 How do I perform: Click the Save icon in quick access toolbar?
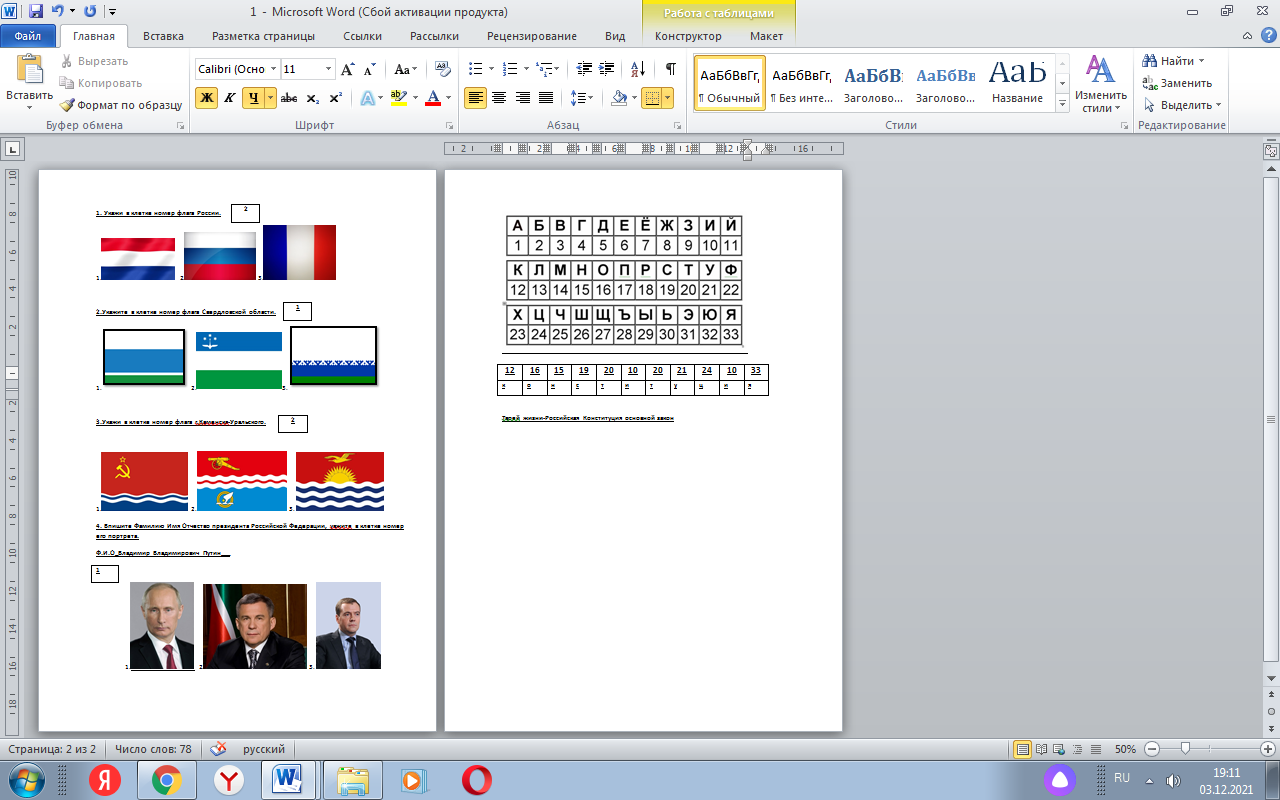click(x=36, y=11)
